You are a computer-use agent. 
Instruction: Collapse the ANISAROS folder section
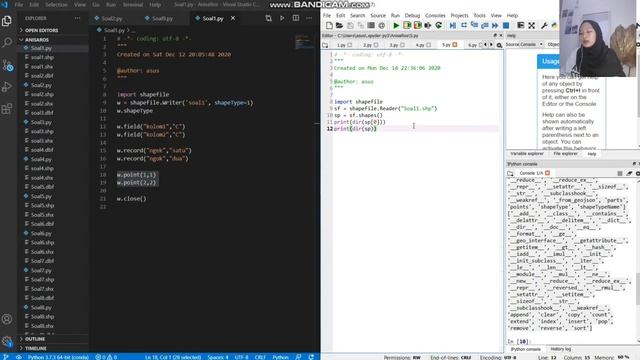click(37, 40)
